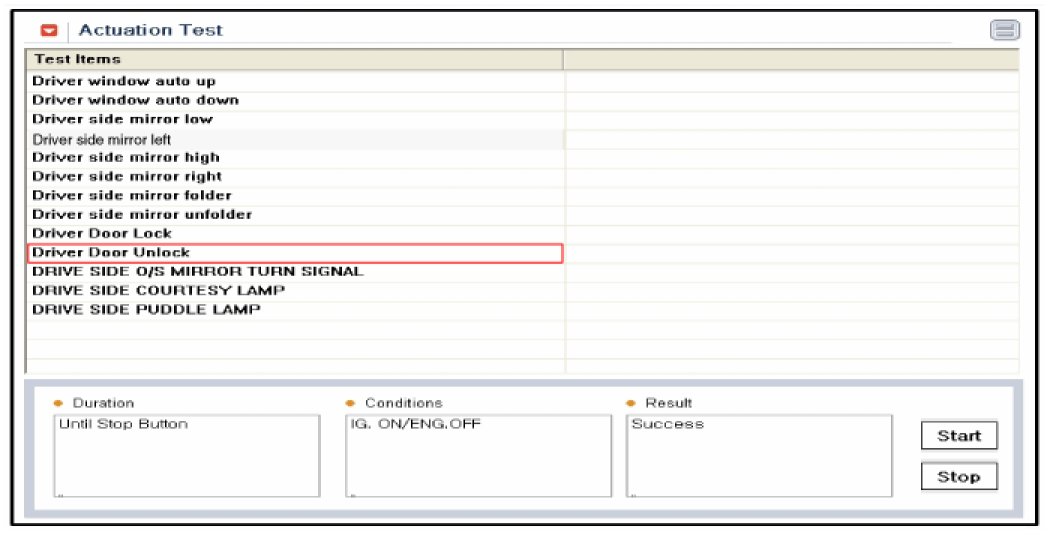Choose Driver side mirror low item
Viewport: 1050px width, 535px height.
pos(122,119)
